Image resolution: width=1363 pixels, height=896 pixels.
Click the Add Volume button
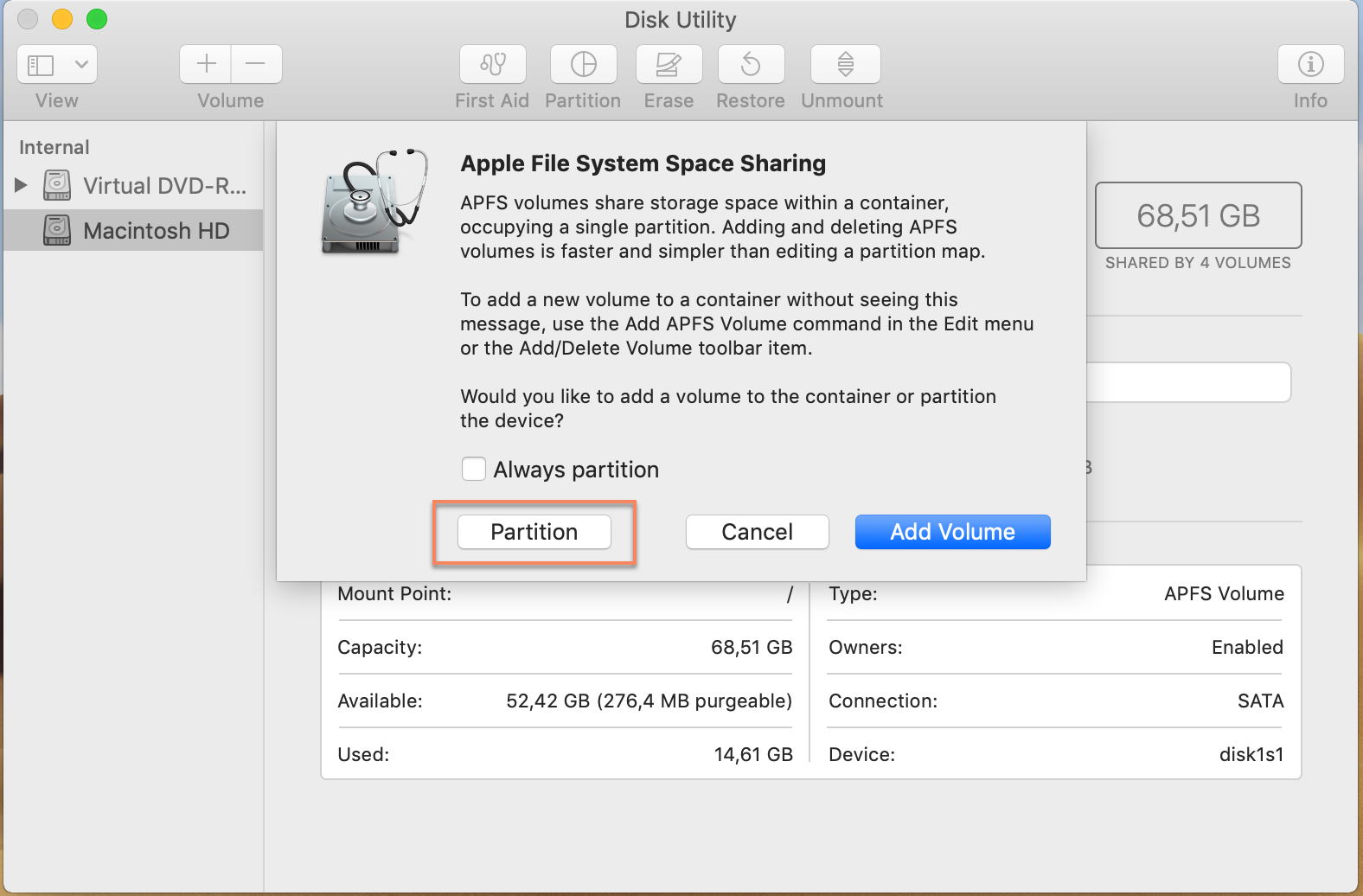(x=953, y=532)
